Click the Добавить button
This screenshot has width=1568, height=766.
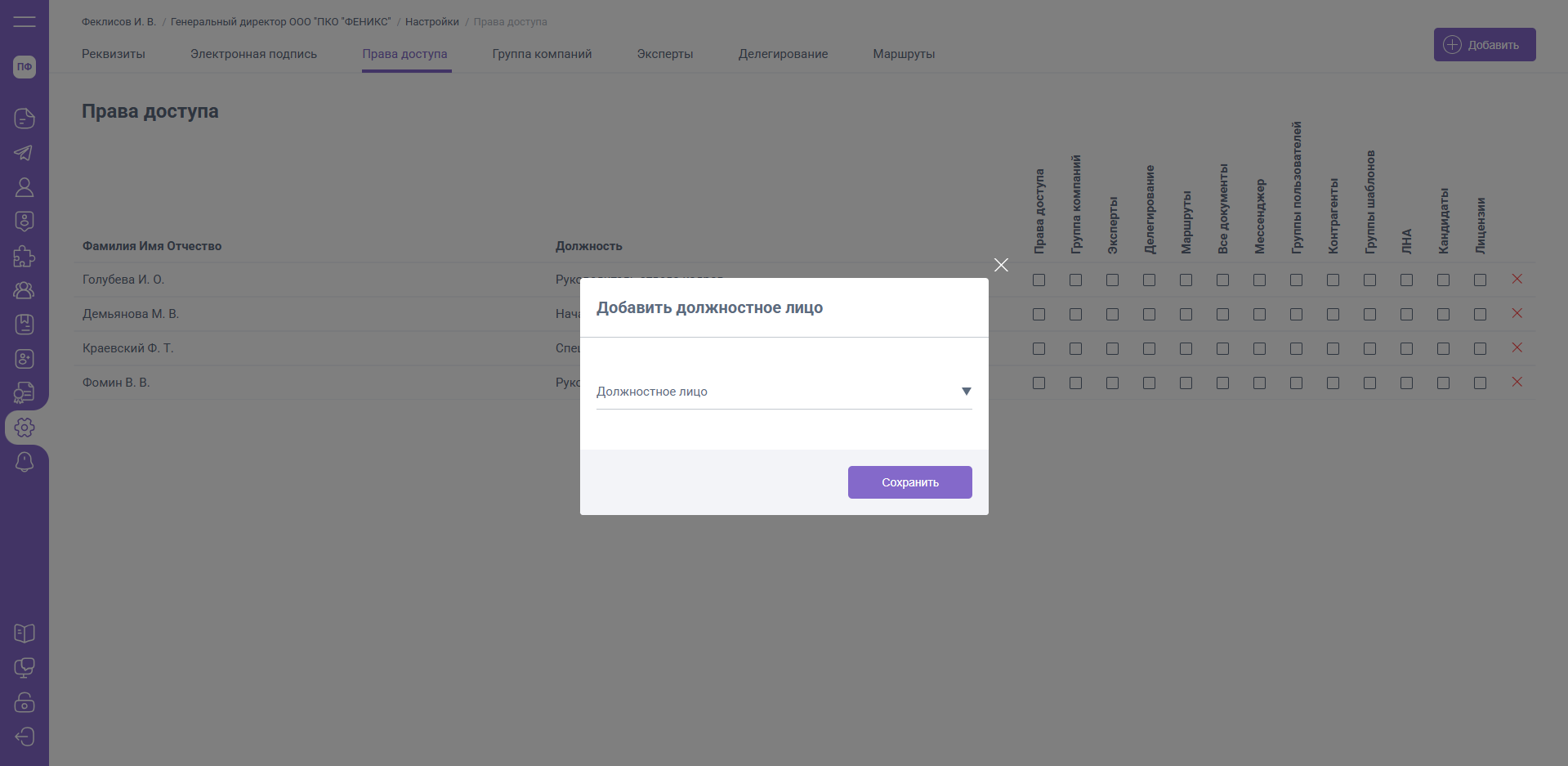[1484, 45]
